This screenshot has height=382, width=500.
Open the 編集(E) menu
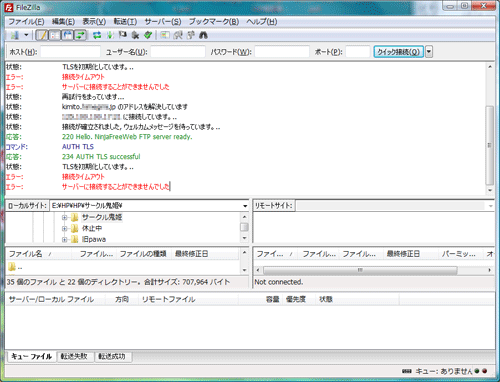[x=63, y=22]
